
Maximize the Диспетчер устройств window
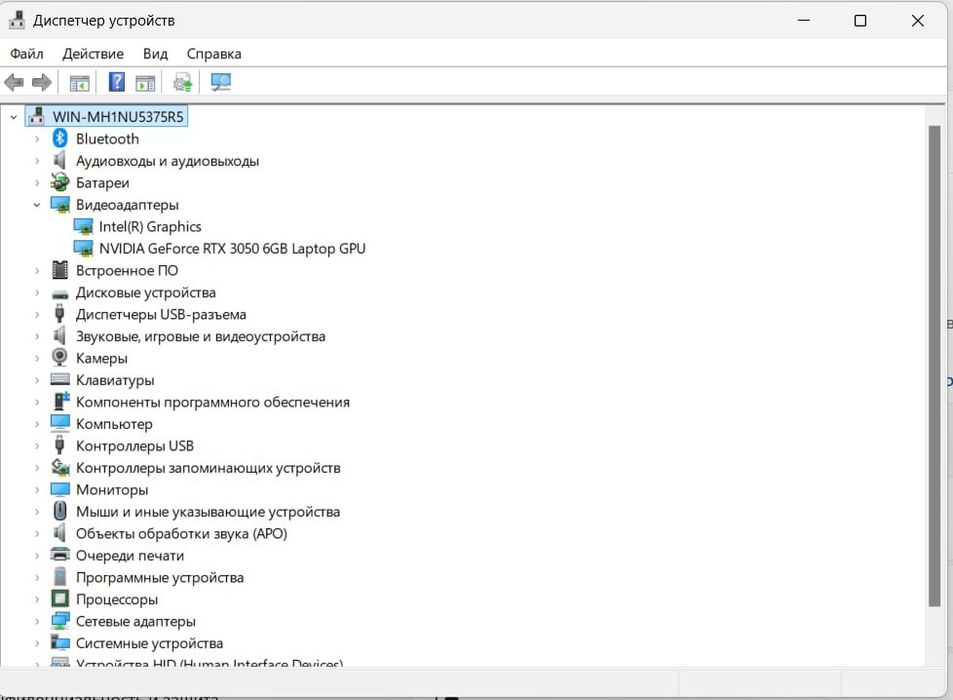860,21
